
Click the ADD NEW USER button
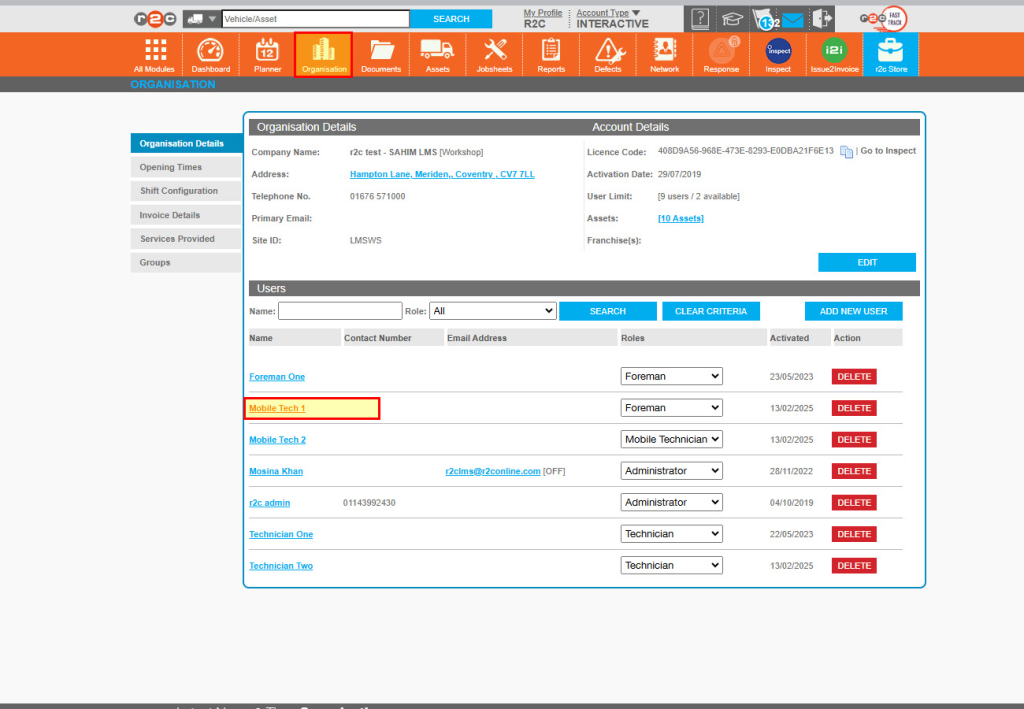[853, 311]
